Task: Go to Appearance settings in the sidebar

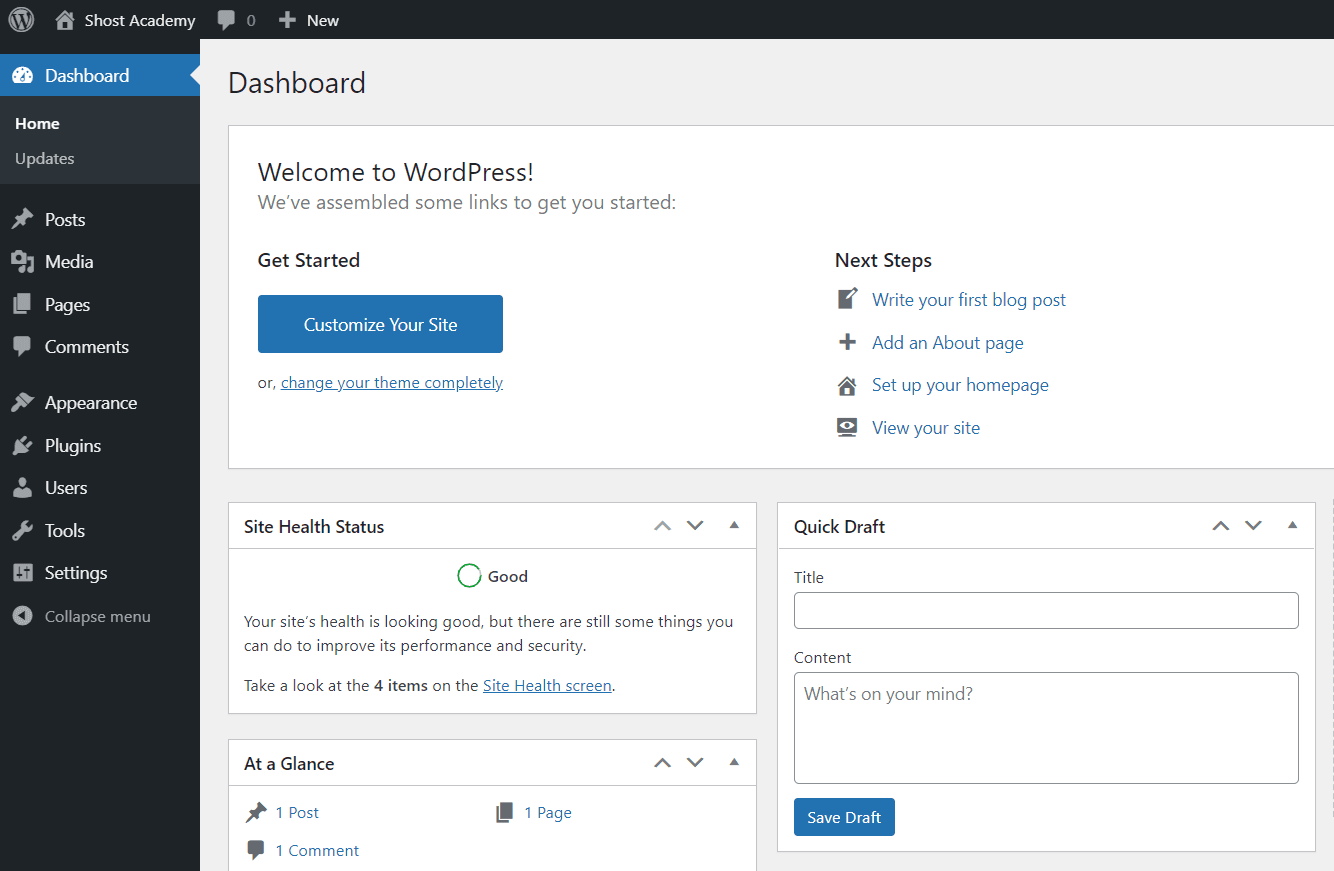Action: click(90, 402)
